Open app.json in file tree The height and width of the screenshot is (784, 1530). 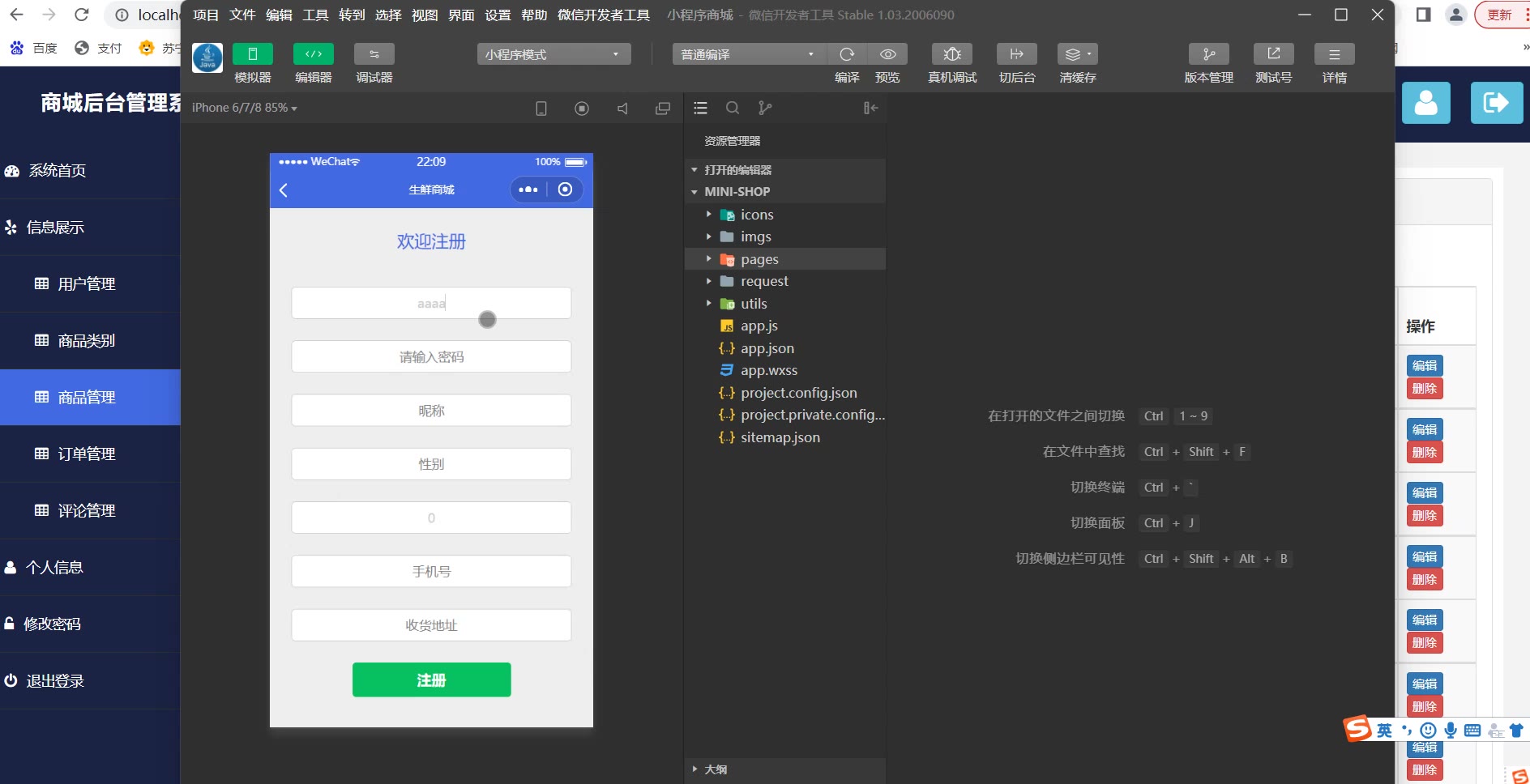[x=767, y=348]
